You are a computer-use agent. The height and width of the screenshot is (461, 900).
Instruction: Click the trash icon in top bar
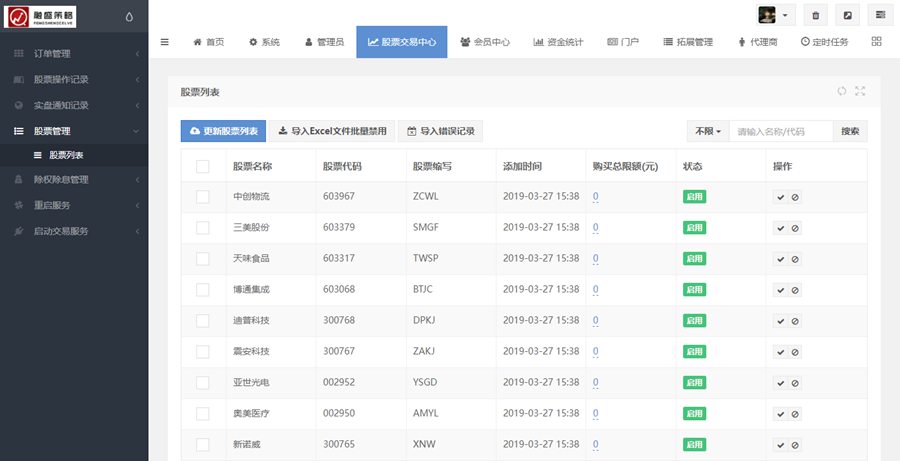(x=816, y=15)
